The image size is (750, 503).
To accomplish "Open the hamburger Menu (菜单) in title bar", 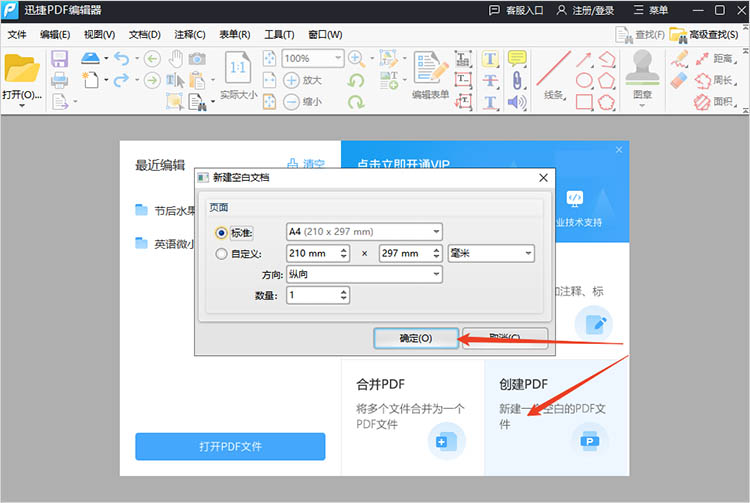I will point(651,11).
